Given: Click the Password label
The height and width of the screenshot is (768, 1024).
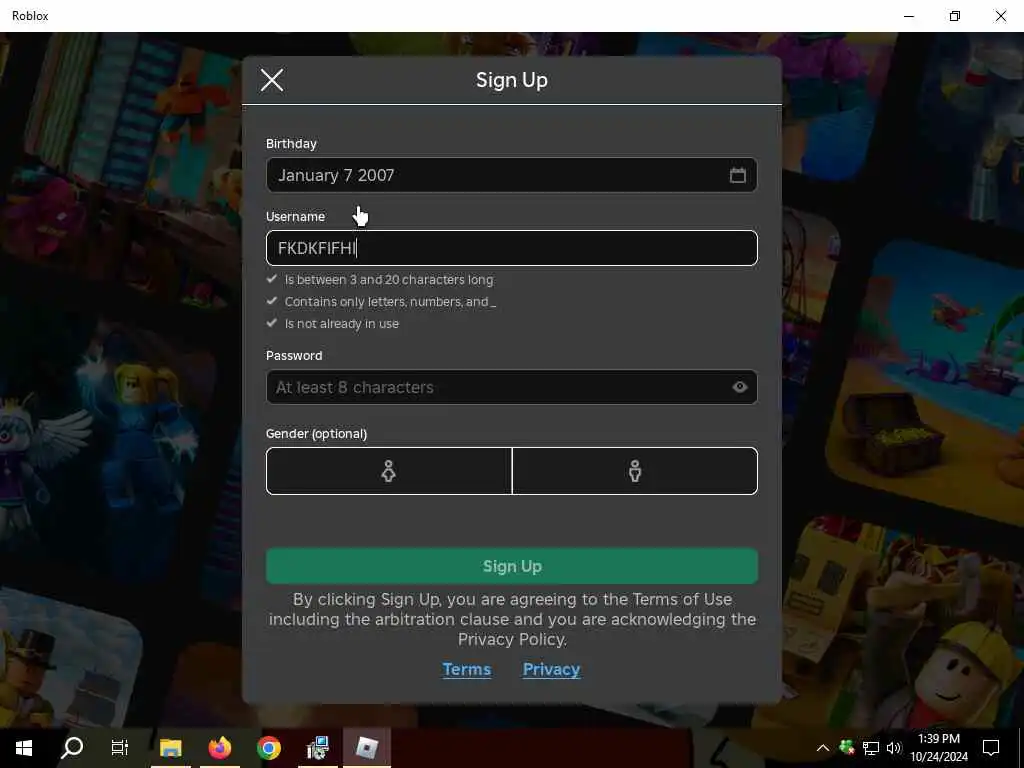Looking at the screenshot, I should pyautogui.click(x=294, y=355).
